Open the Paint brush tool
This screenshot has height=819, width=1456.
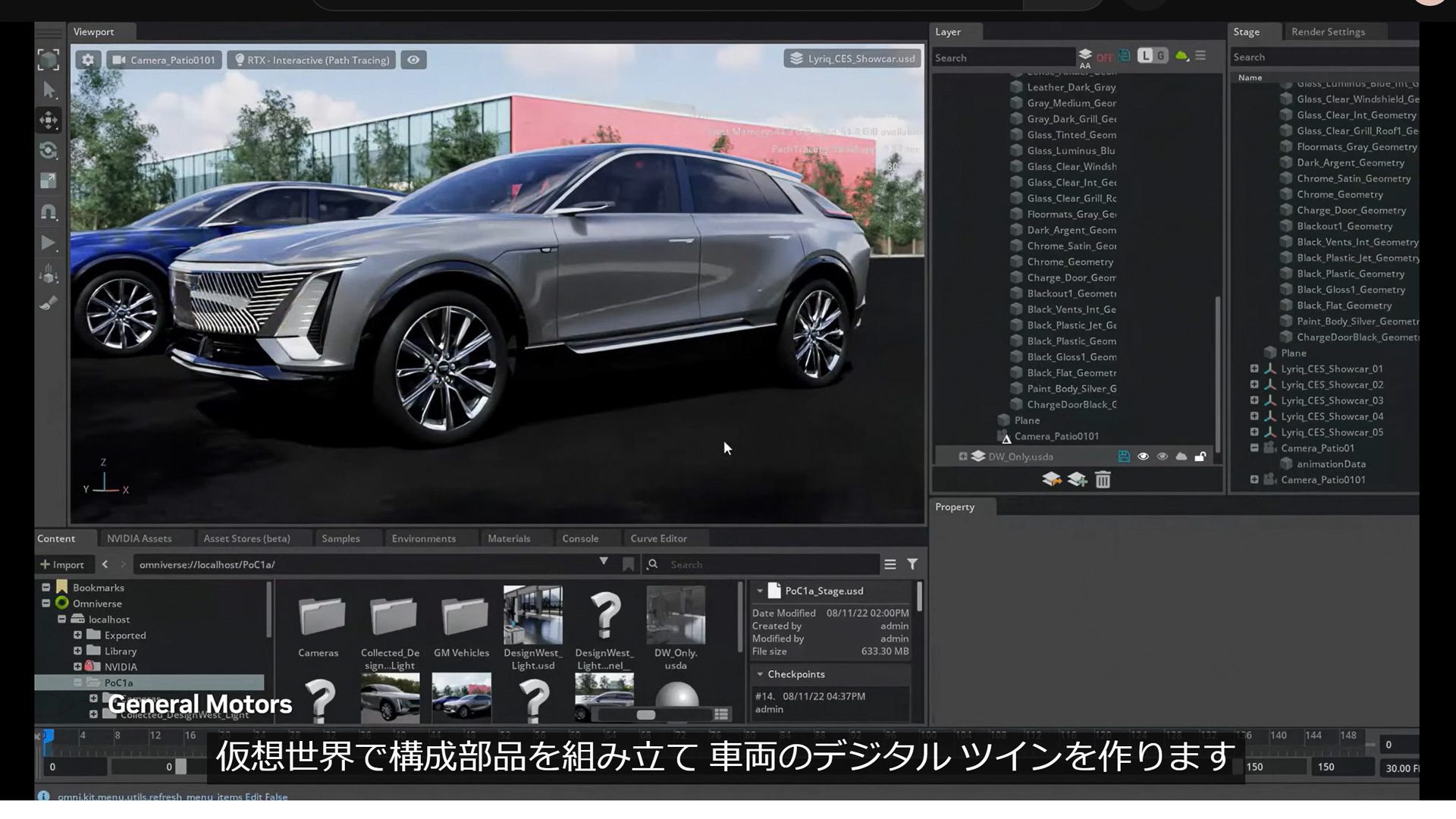pos(49,303)
